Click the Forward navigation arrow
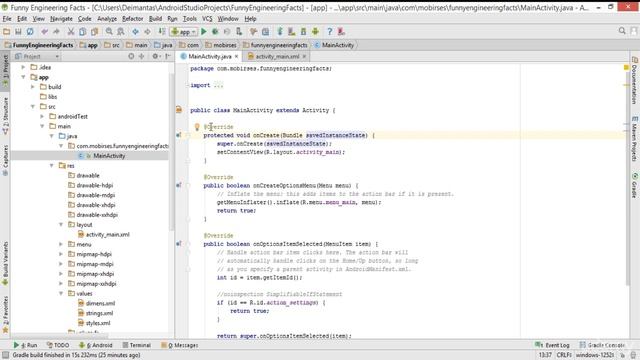 (147, 31)
